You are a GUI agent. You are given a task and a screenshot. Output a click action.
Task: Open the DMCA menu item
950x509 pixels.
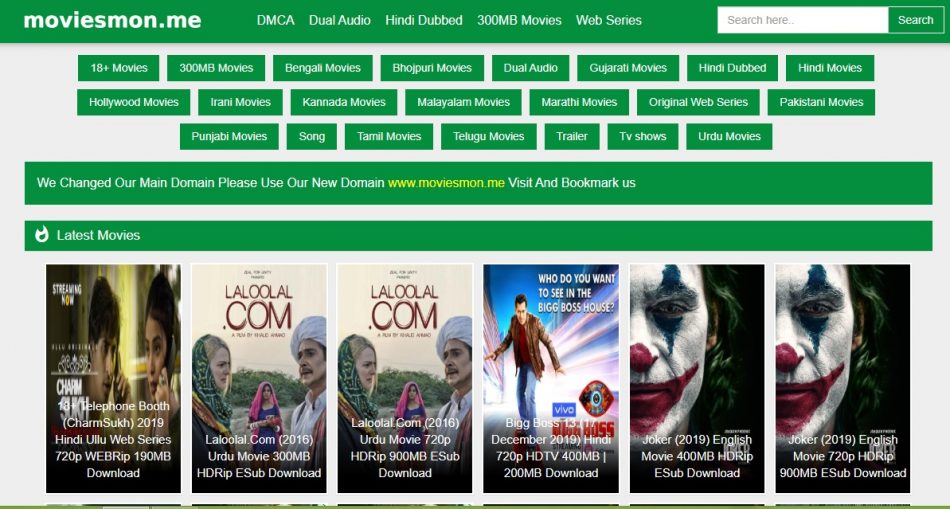point(275,20)
